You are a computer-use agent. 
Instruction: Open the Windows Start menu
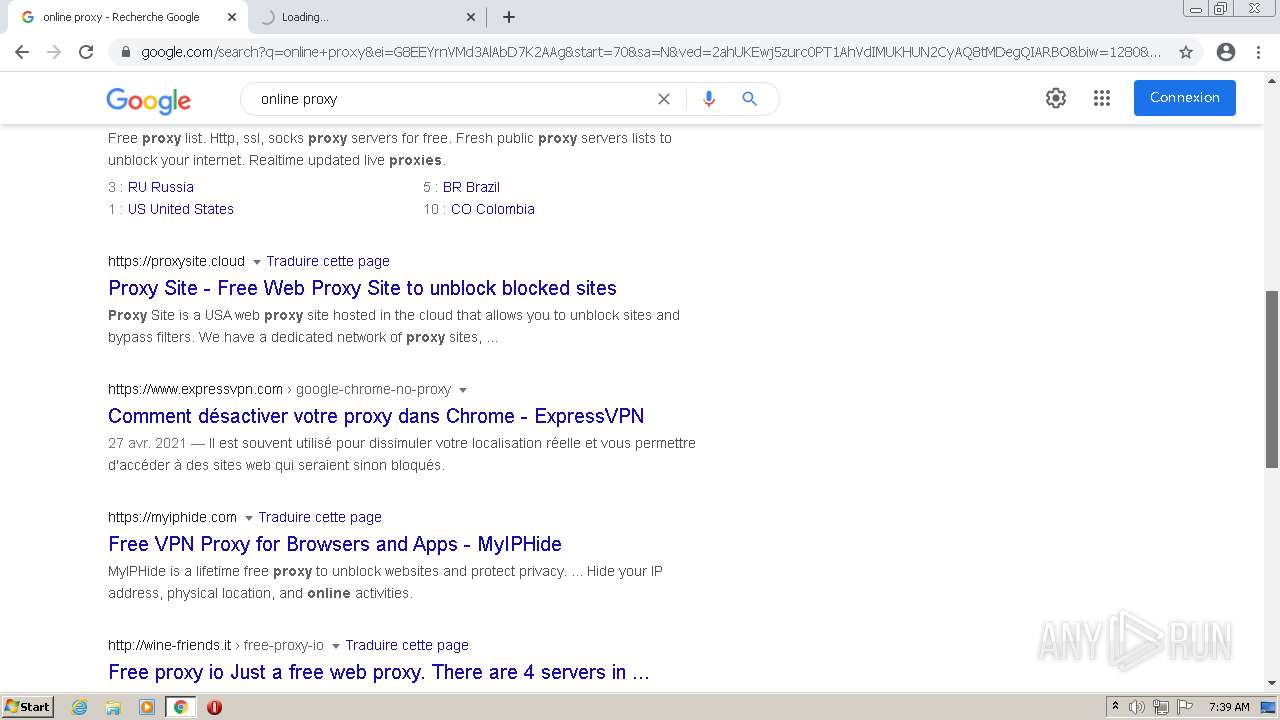pyautogui.click(x=28, y=707)
